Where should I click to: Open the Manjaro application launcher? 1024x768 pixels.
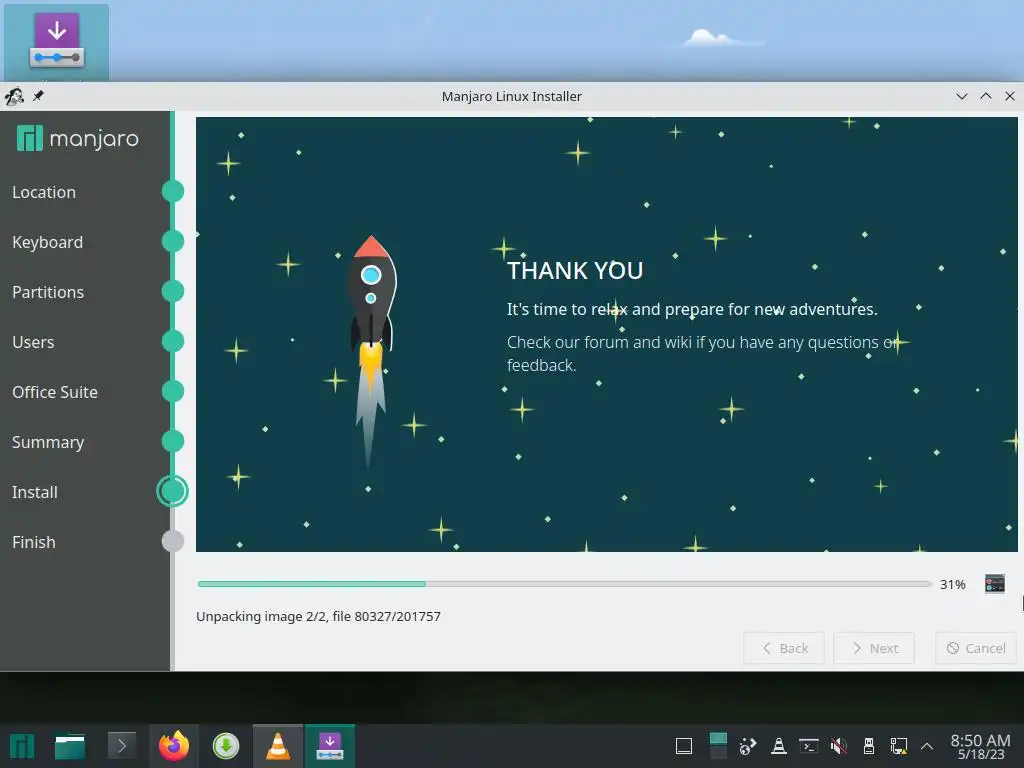tap(22, 746)
